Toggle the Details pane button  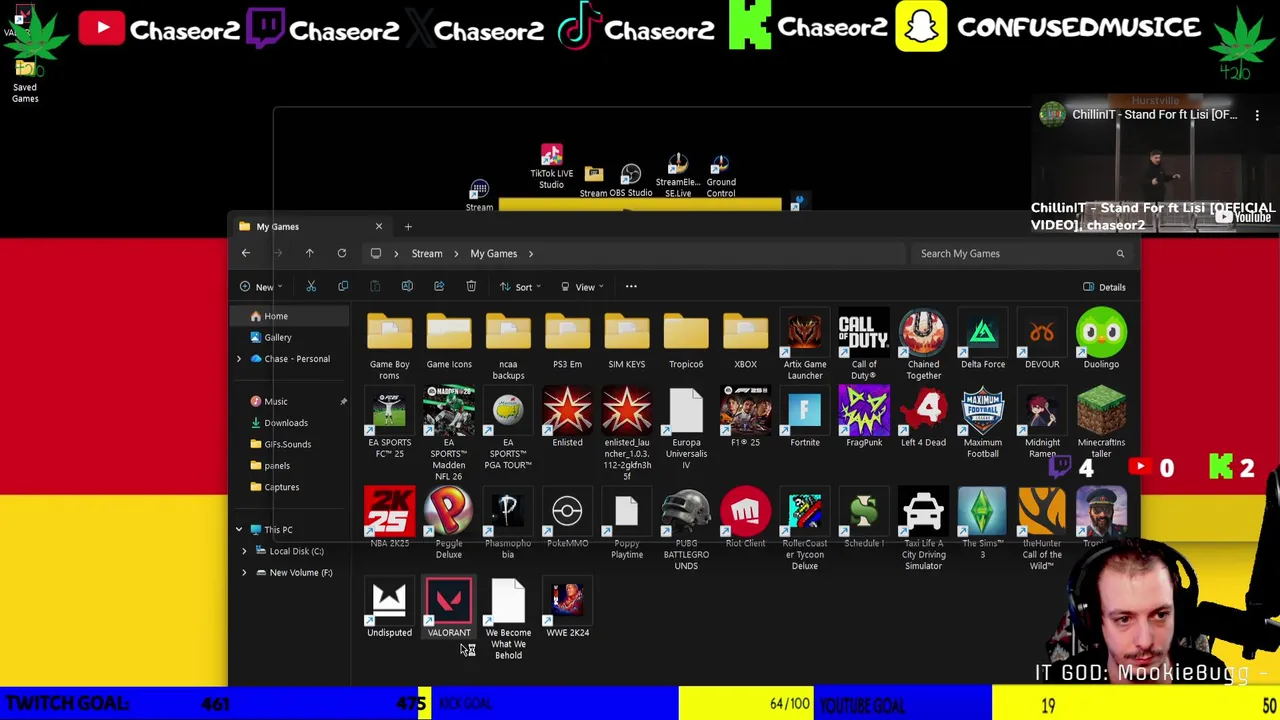click(1104, 287)
